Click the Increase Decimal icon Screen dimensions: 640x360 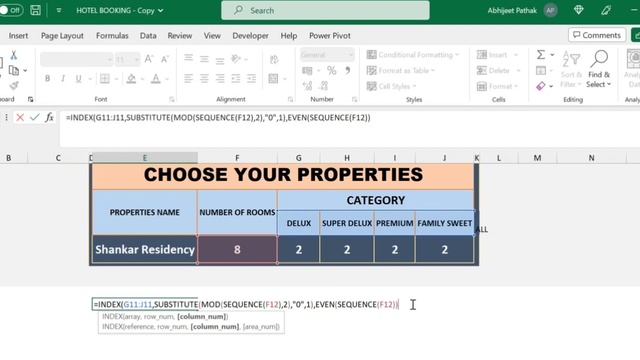pyautogui.click(x=307, y=86)
